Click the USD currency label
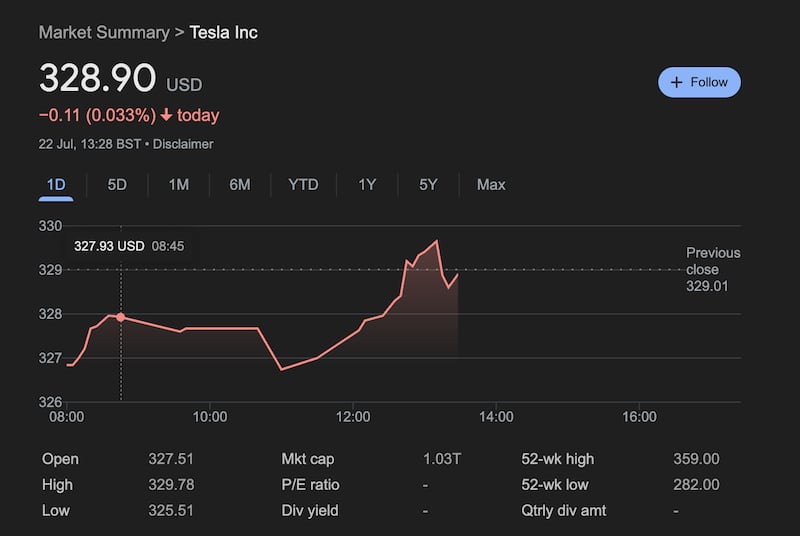800x536 pixels. click(x=184, y=85)
